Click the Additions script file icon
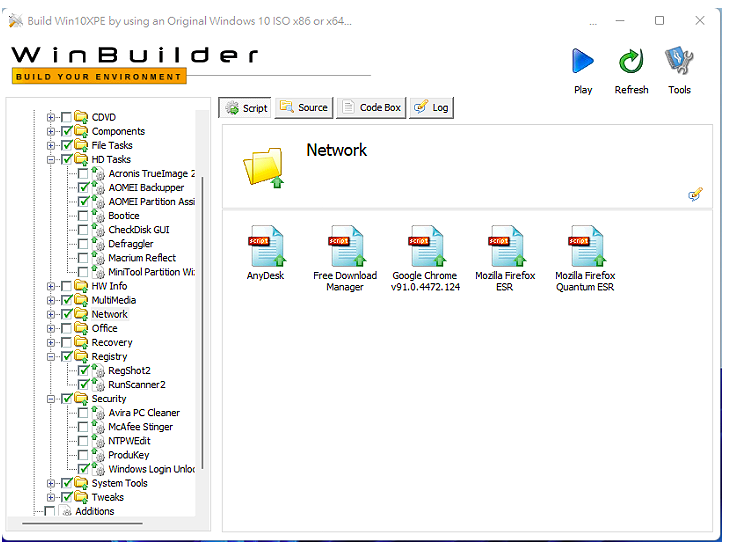Screen dimensions: 732x545 (x=65, y=511)
